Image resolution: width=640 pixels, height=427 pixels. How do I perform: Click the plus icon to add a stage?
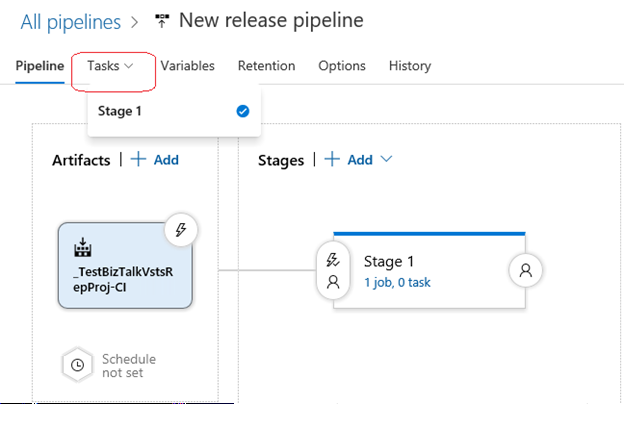click(x=332, y=160)
